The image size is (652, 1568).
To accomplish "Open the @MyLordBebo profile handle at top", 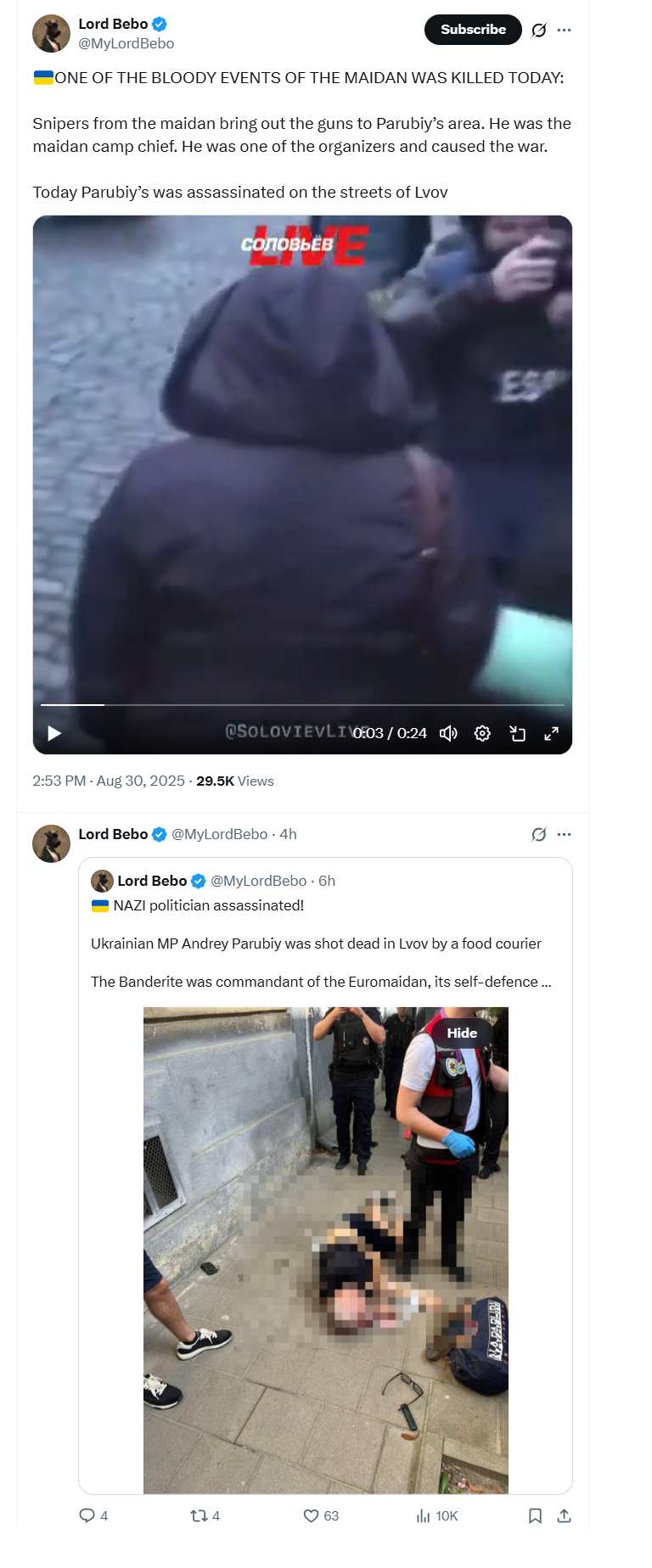I will 126,43.
